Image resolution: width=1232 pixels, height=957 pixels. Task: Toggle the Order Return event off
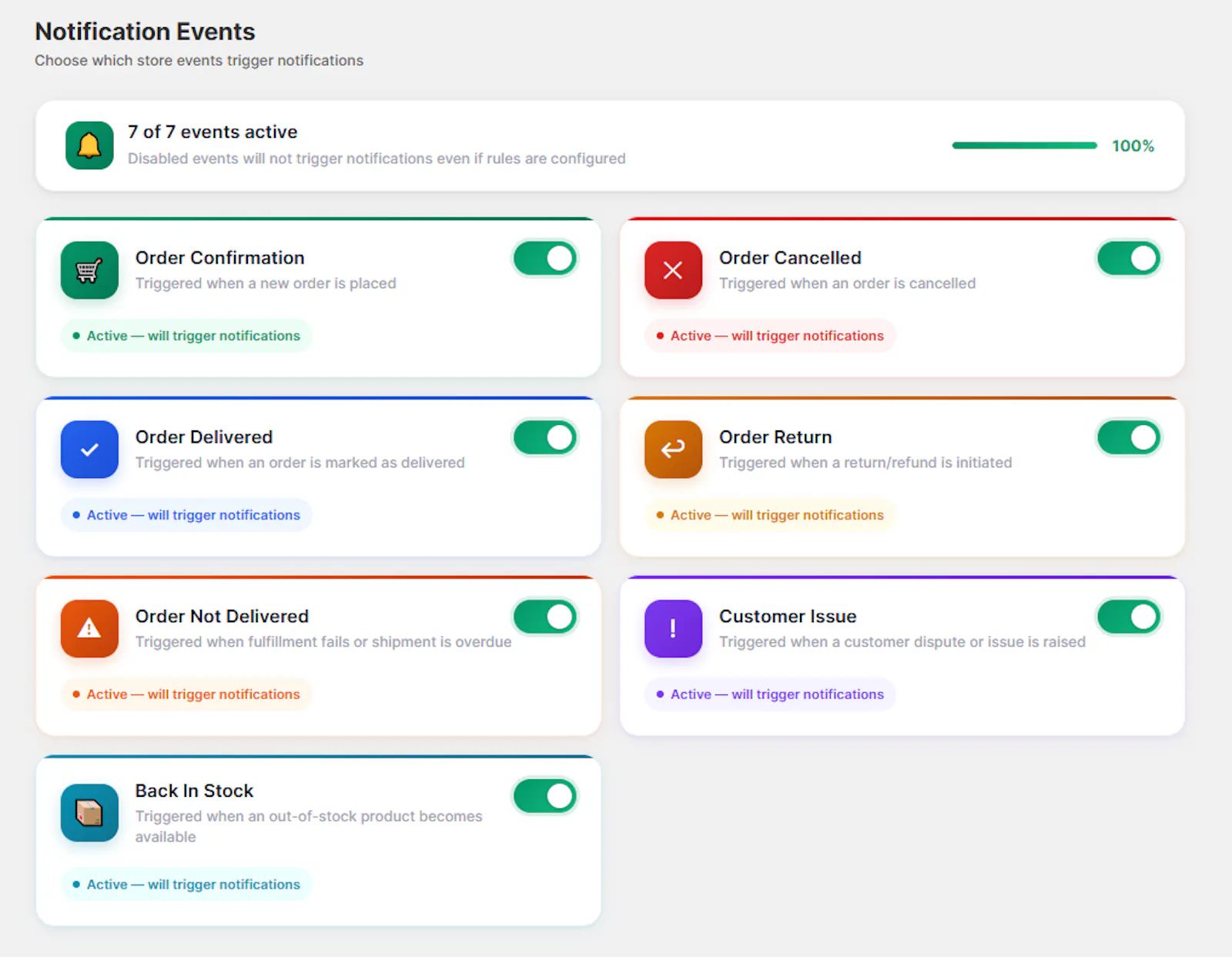pos(1129,438)
